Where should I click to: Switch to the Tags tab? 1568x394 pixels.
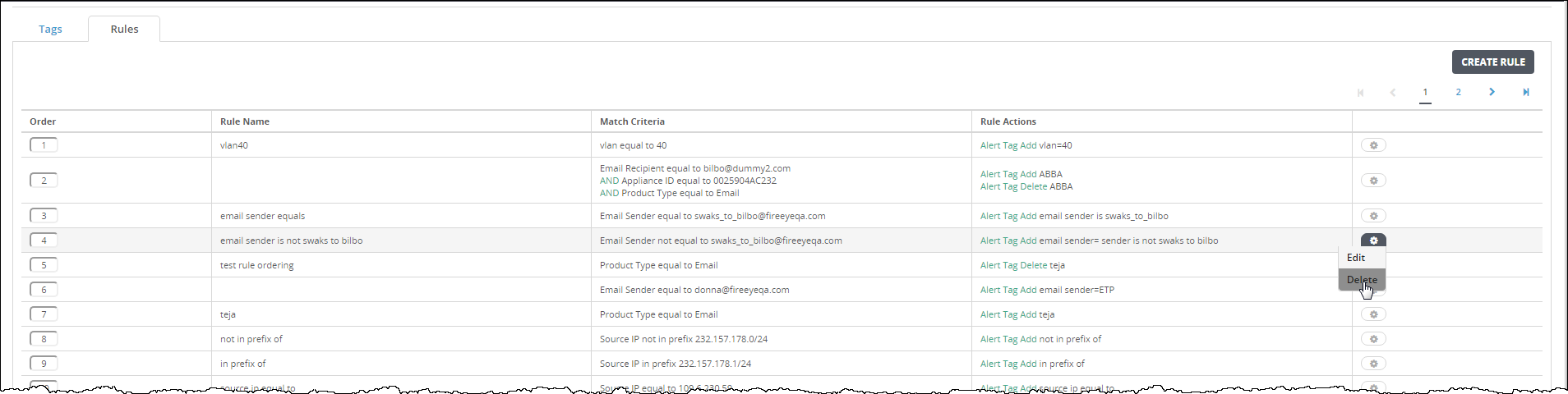click(50, 29)
